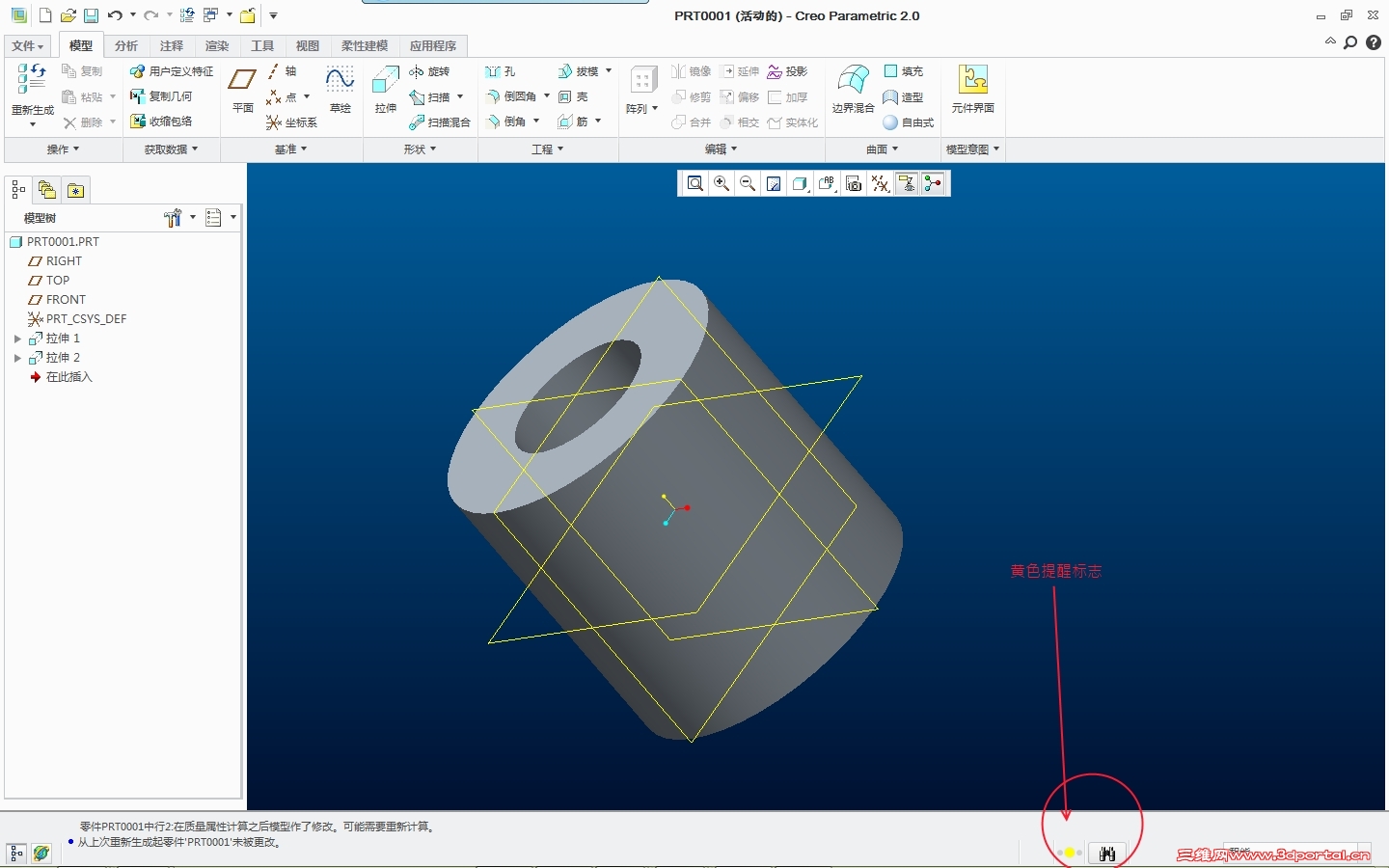Viewport: 1389px width, 868px height.
Task: Open the 编辑 group dropdown
Action: pos(721,149)
